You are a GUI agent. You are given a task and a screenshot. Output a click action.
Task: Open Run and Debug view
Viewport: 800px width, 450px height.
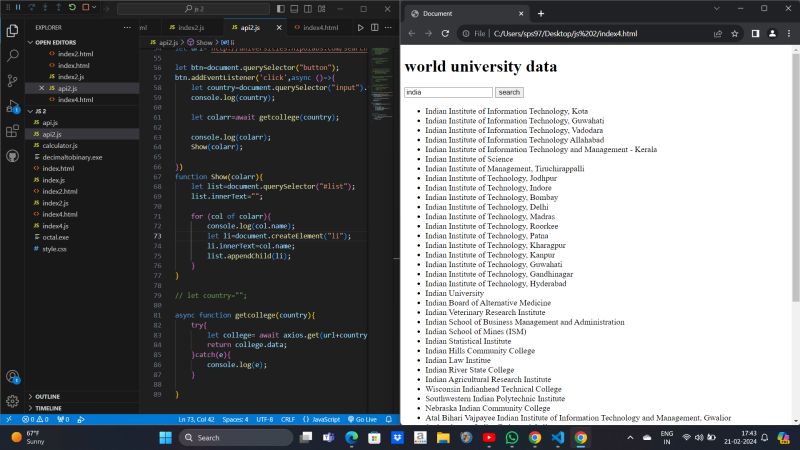[12, 105]
